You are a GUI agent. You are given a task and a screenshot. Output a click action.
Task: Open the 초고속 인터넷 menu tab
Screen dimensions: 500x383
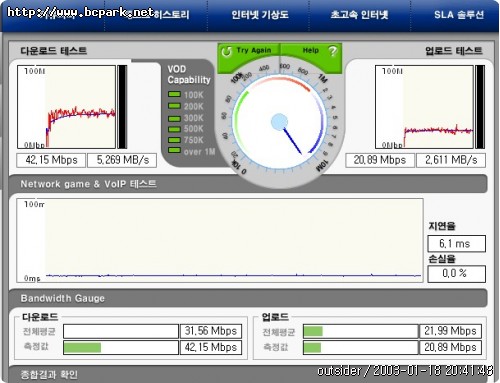click(359, 15)
